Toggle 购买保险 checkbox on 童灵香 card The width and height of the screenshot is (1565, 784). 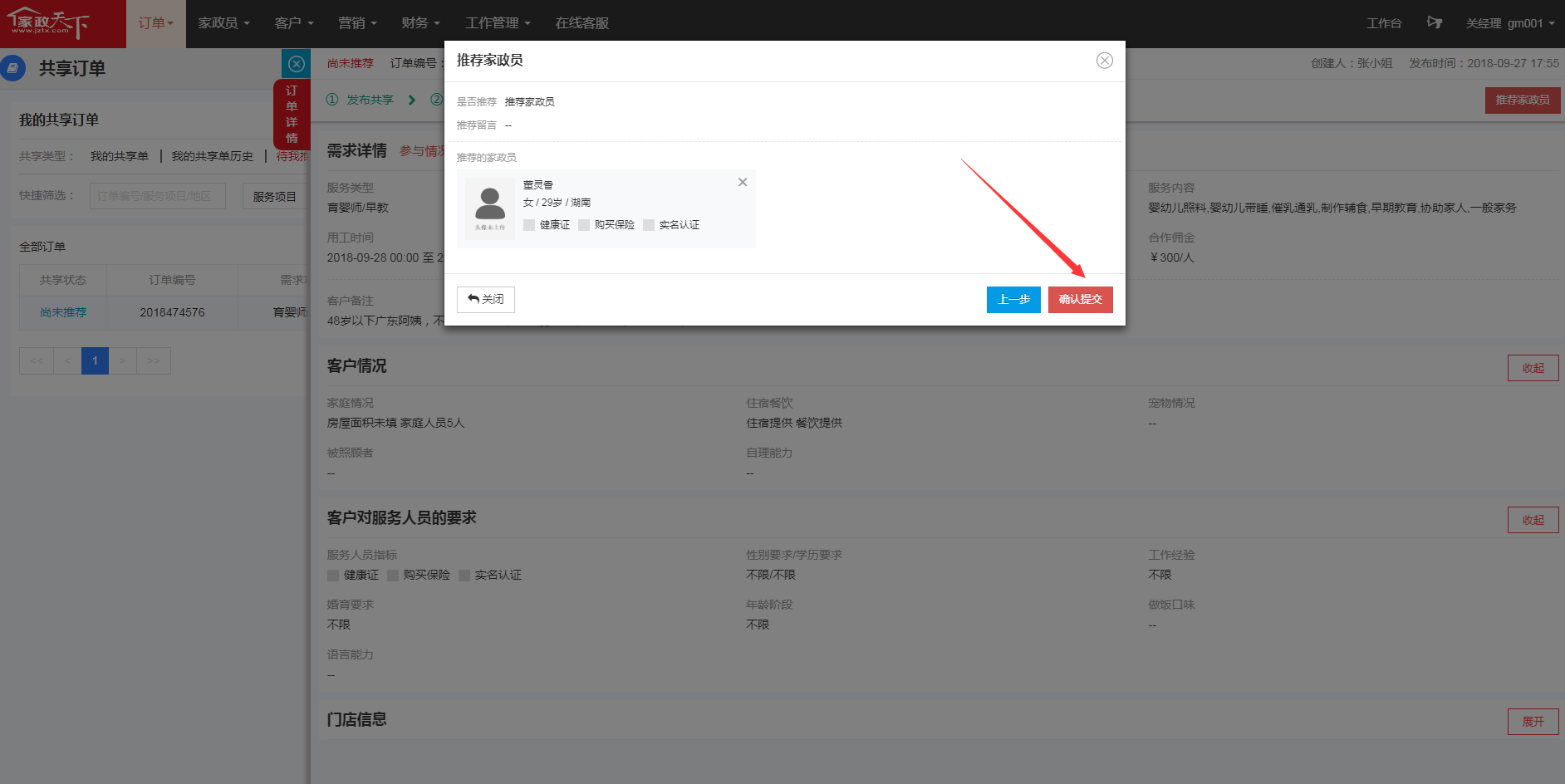(584, 225)
